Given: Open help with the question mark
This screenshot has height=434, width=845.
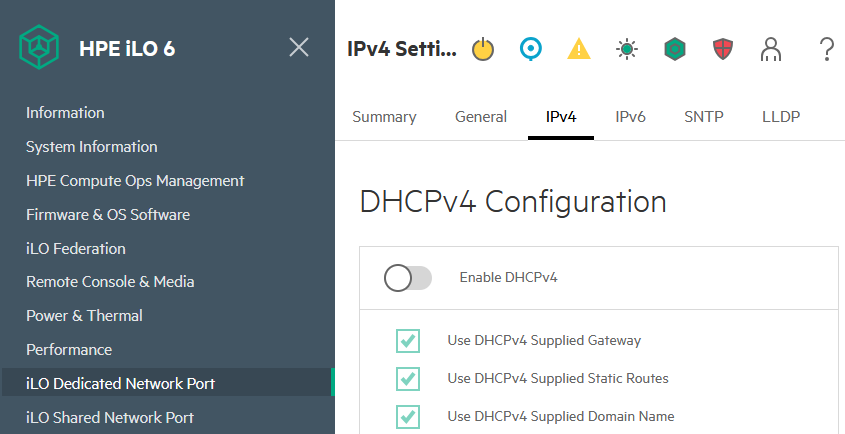Looking at the screenshot, I should click(x=827, y=49).
